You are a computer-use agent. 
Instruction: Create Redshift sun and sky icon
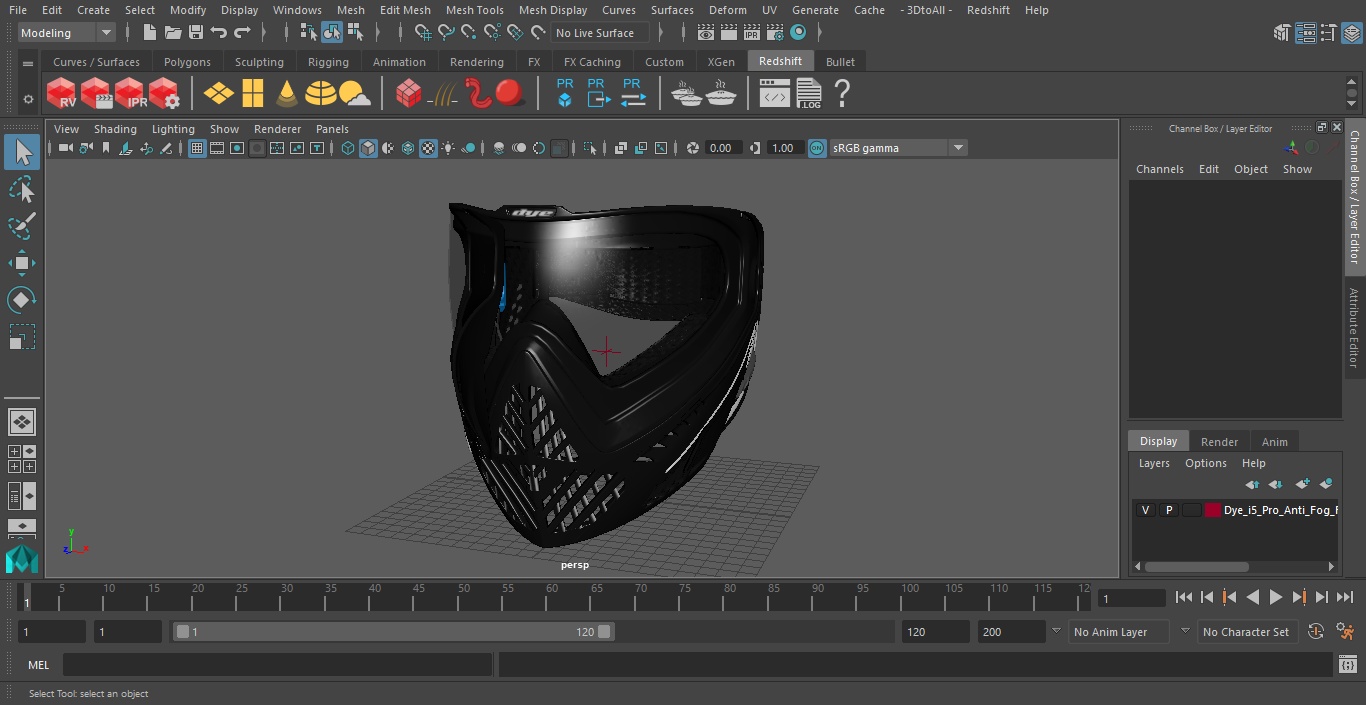(354, 94)
